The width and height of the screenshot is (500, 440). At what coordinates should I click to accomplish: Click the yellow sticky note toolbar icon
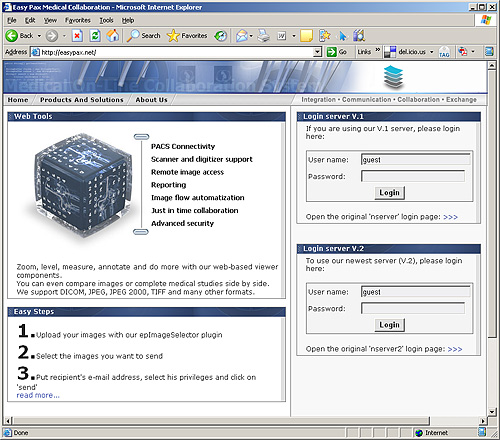coord(306,36)
